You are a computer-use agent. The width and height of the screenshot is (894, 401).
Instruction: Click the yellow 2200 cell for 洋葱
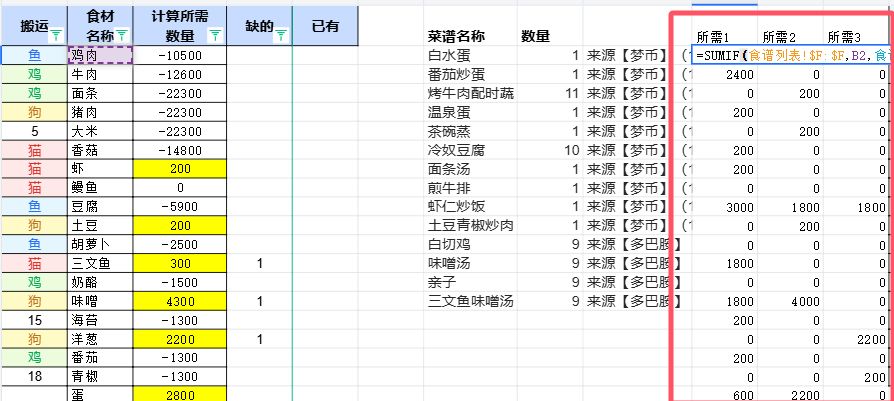[180, 339]
